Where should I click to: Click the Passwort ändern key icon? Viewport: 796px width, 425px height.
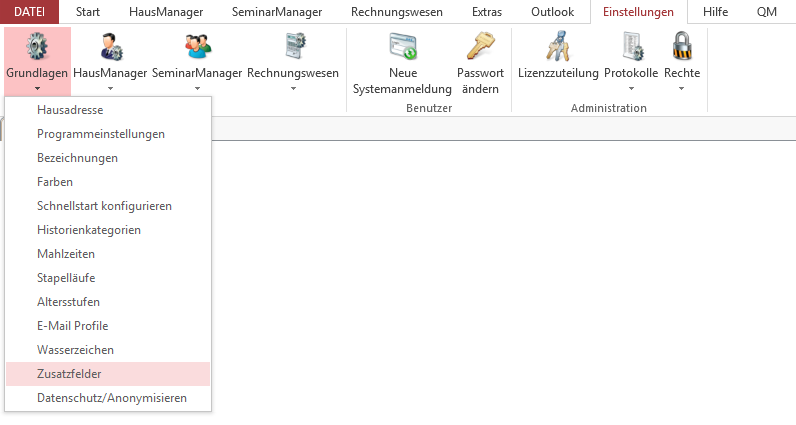pyautogui.click(x=480, y=47)
